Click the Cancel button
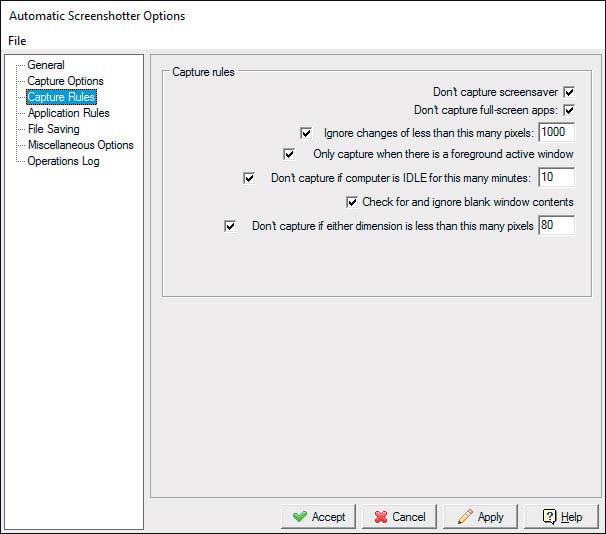The height and width of the screenshot is (534, 606). (x=400, y=517)
